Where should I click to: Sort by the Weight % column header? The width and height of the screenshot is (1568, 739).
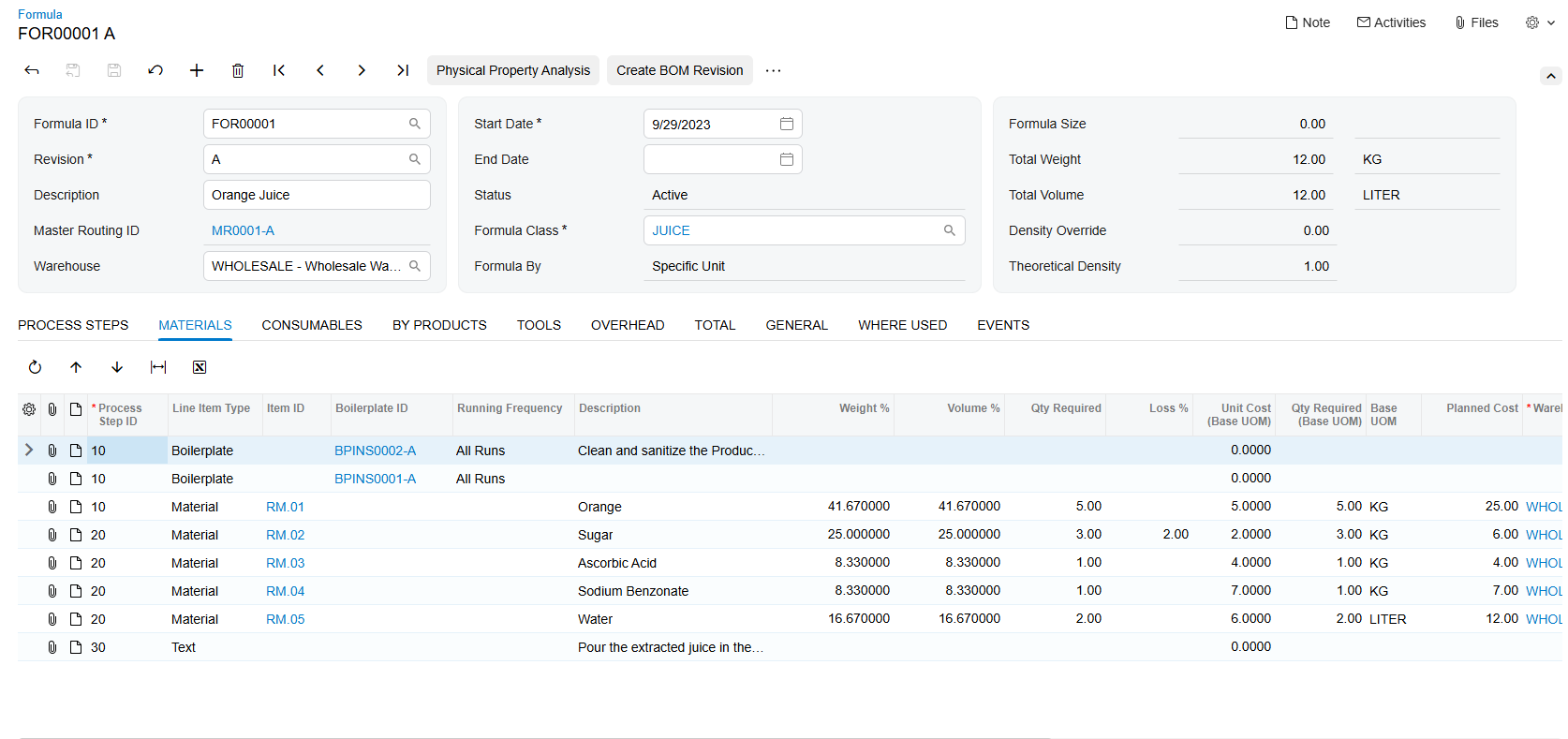(x=864, y=408)
